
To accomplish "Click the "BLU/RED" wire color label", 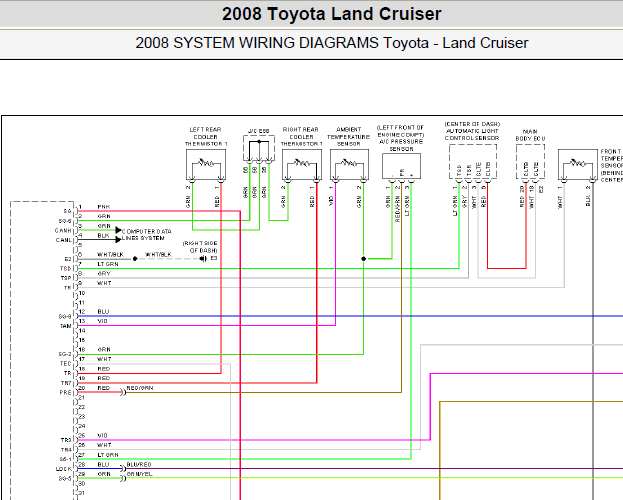I will [139, 465].
